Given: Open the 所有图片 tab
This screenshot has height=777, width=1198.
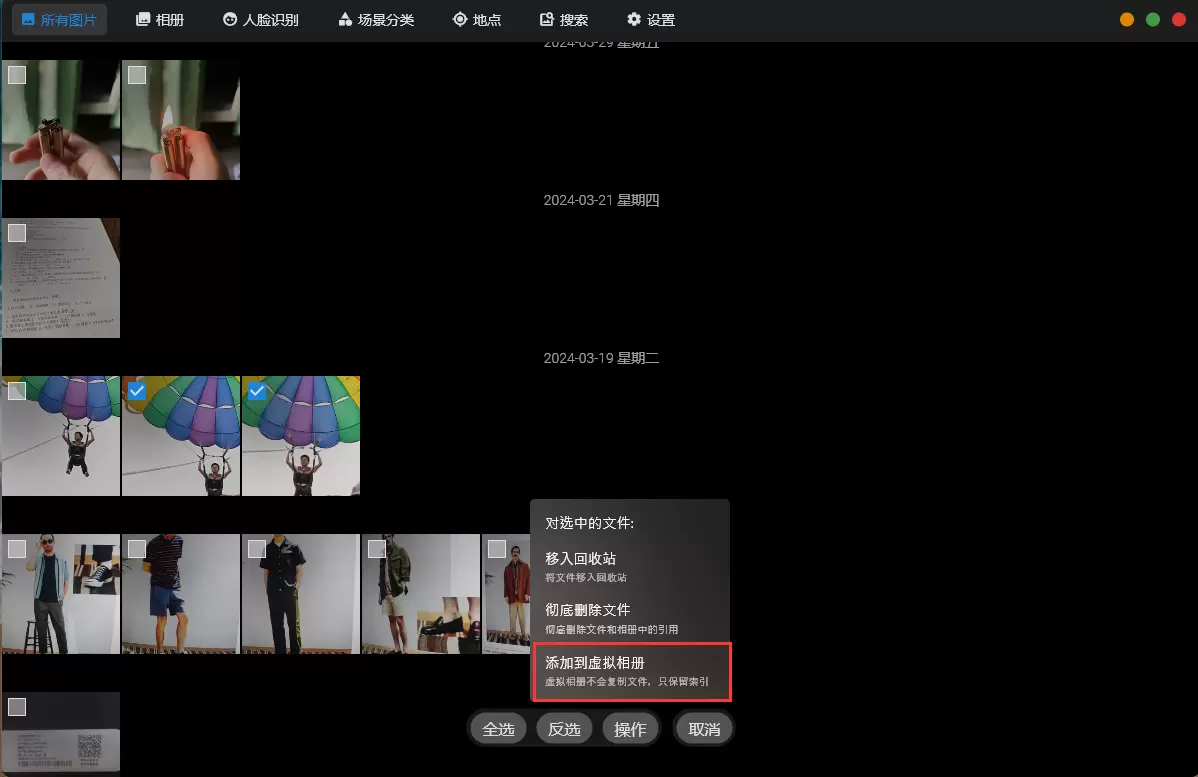Looking at the screenshot, I should 60,20.
